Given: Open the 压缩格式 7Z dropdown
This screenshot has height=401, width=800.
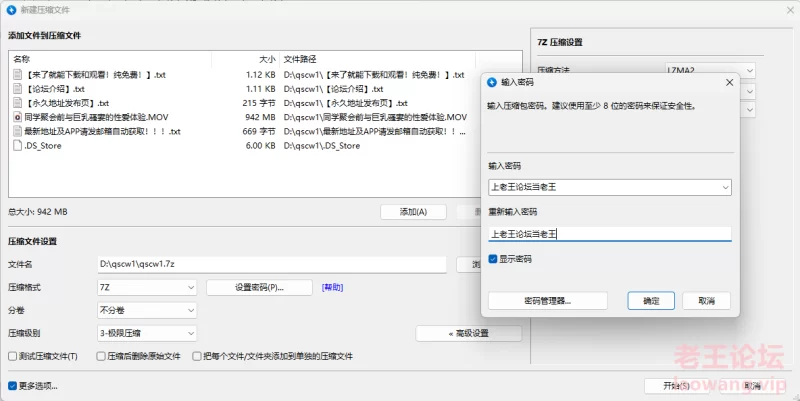Looking at the screenshot, I should tap(147, 287).
